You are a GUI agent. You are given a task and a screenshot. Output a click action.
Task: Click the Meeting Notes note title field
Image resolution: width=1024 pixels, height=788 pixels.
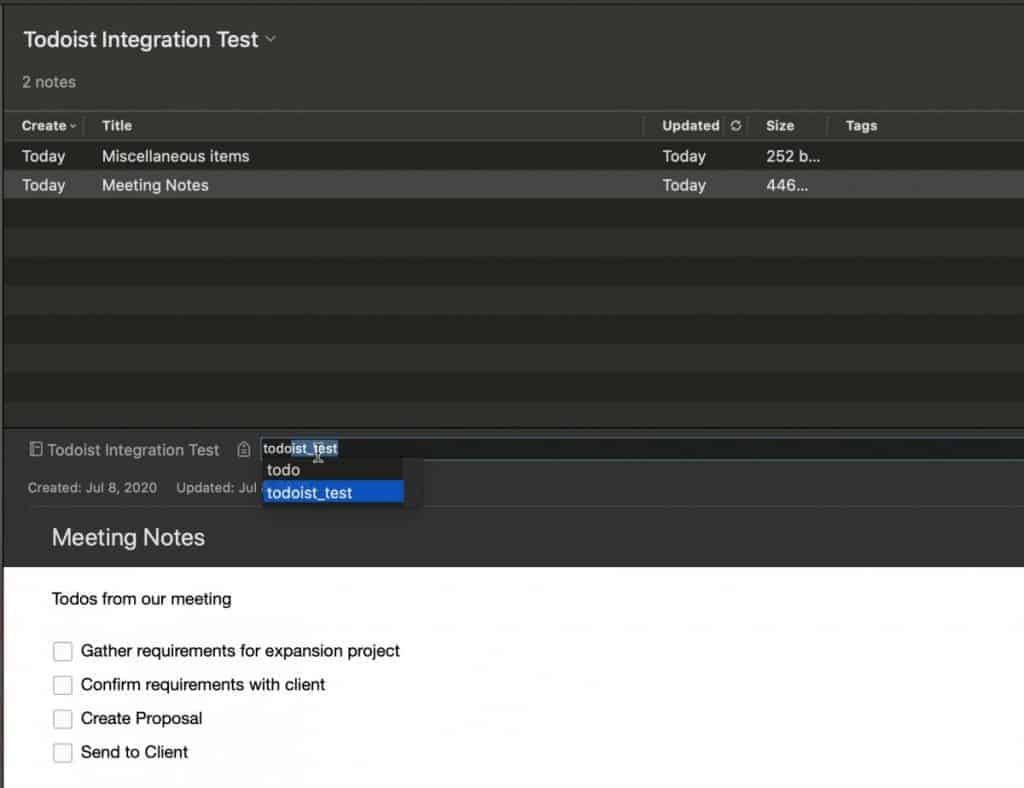128,537
